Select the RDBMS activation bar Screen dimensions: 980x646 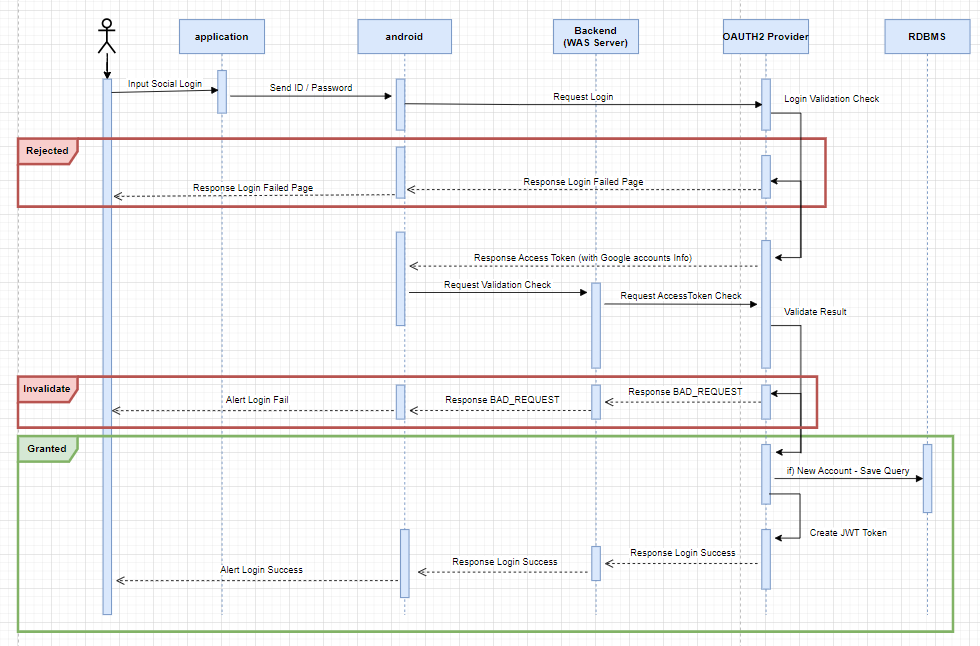tap(926, 480)
